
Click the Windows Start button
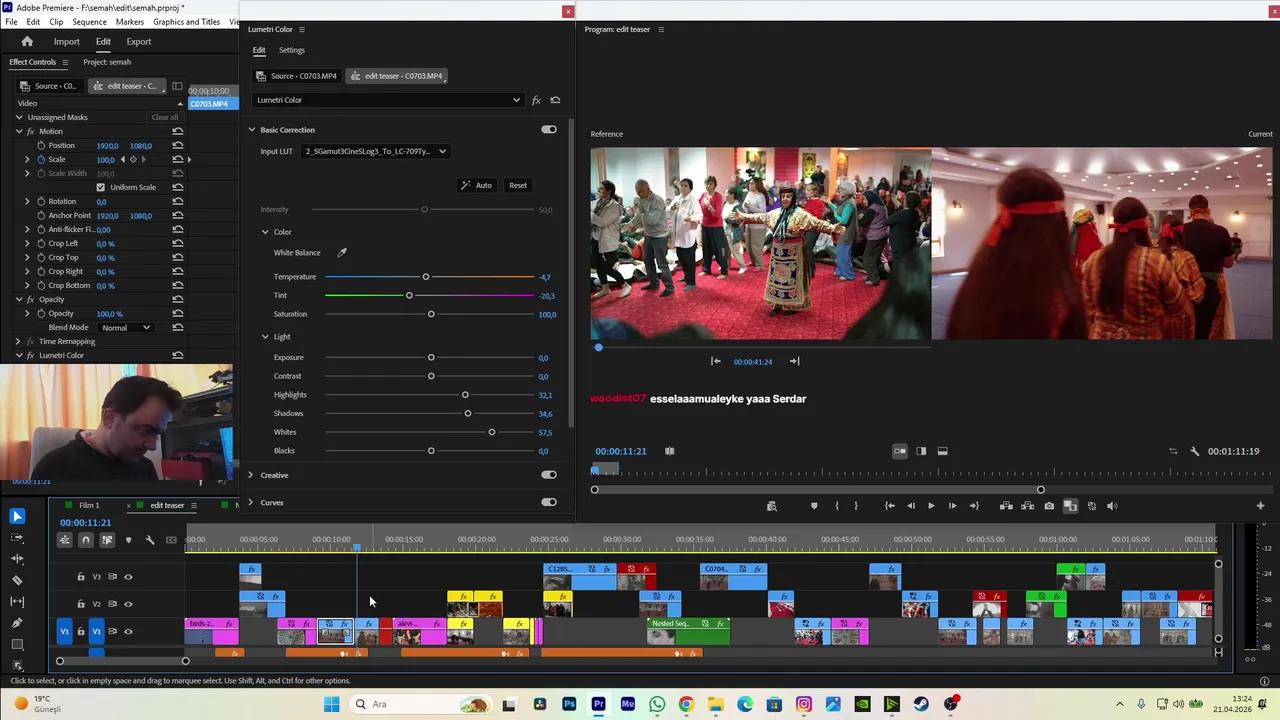coord(331,704)
